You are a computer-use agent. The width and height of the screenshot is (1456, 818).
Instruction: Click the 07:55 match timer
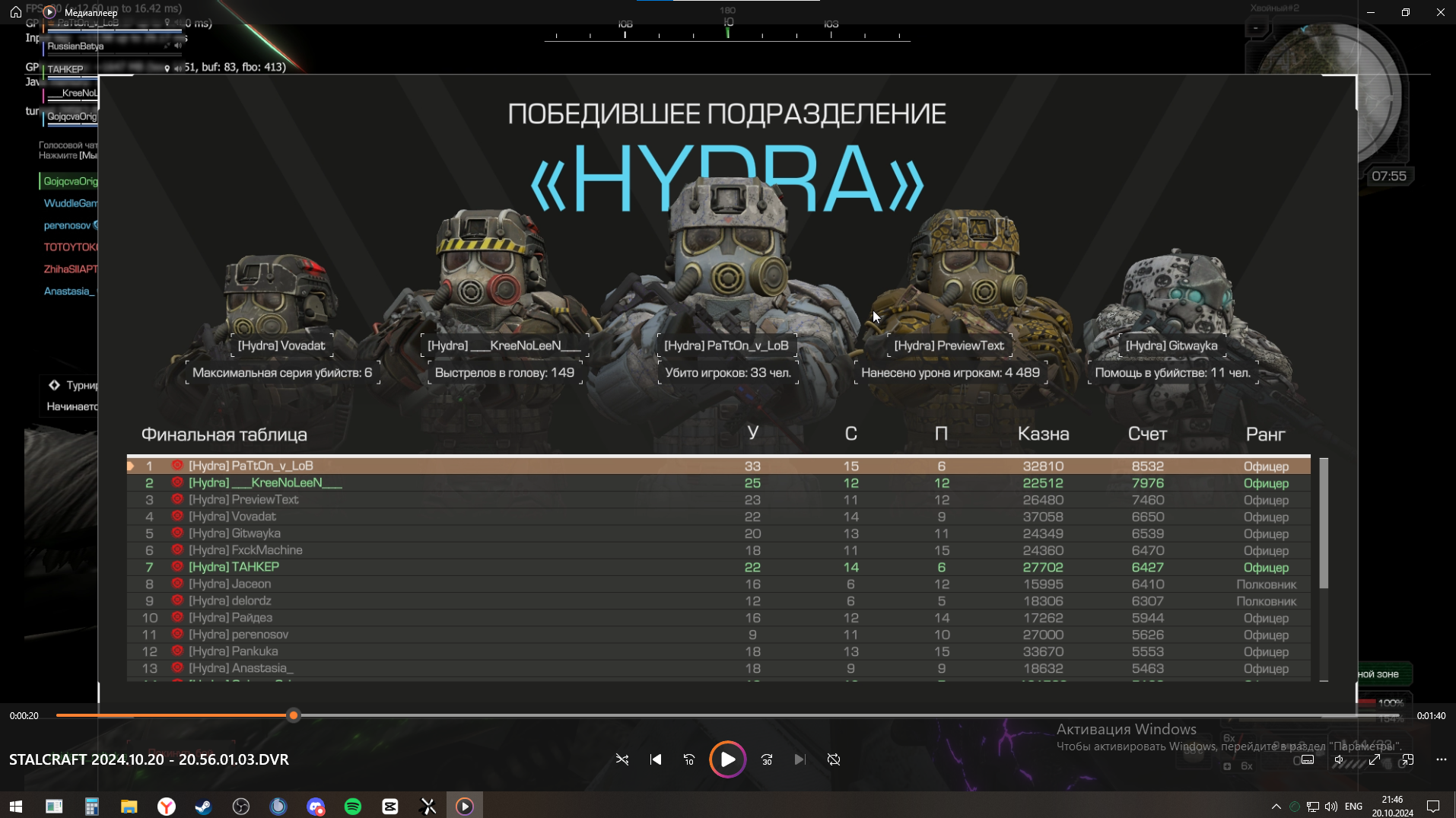(1388, 176)
